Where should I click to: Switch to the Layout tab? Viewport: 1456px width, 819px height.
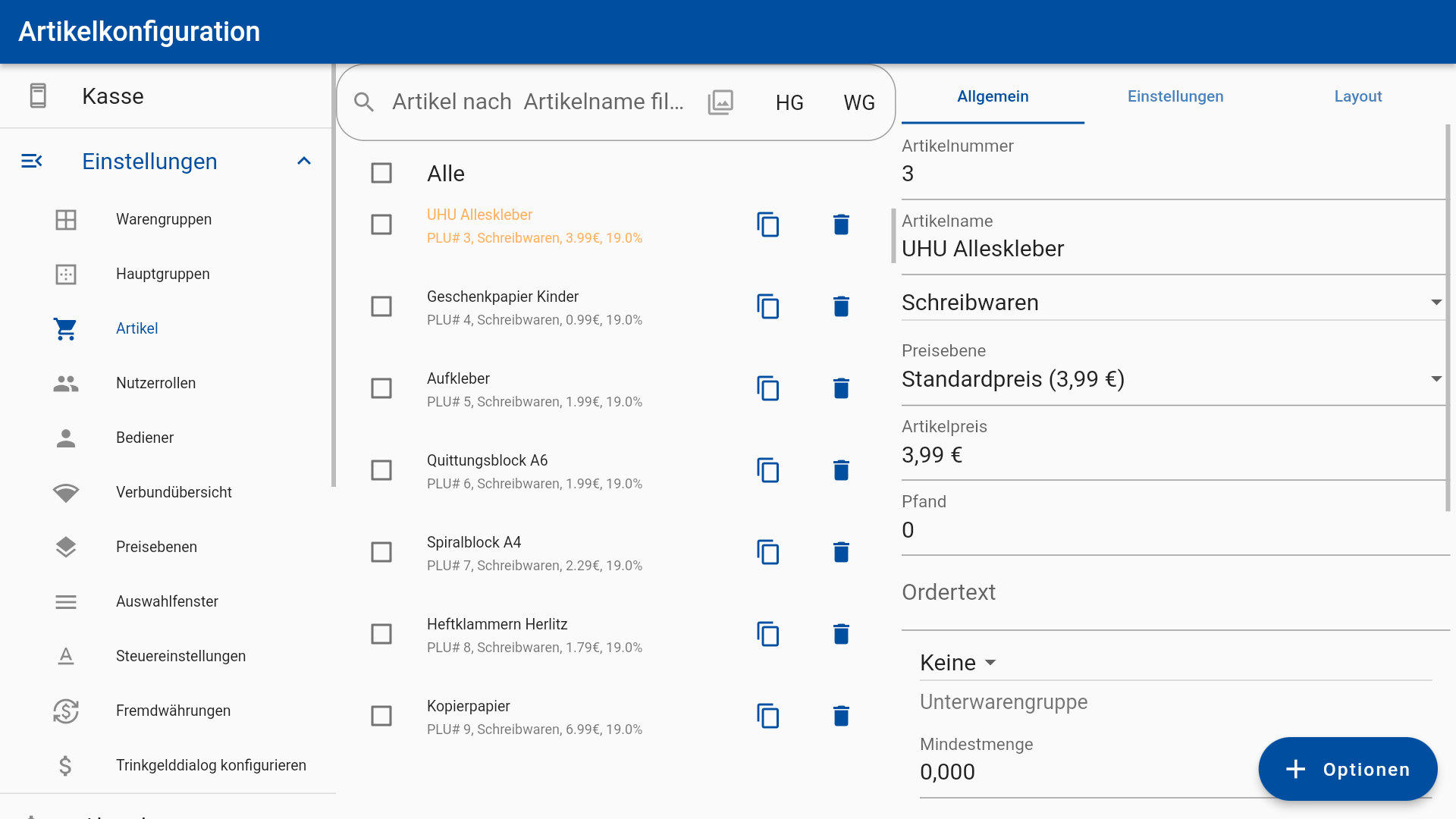click(x=1357, y=96)
